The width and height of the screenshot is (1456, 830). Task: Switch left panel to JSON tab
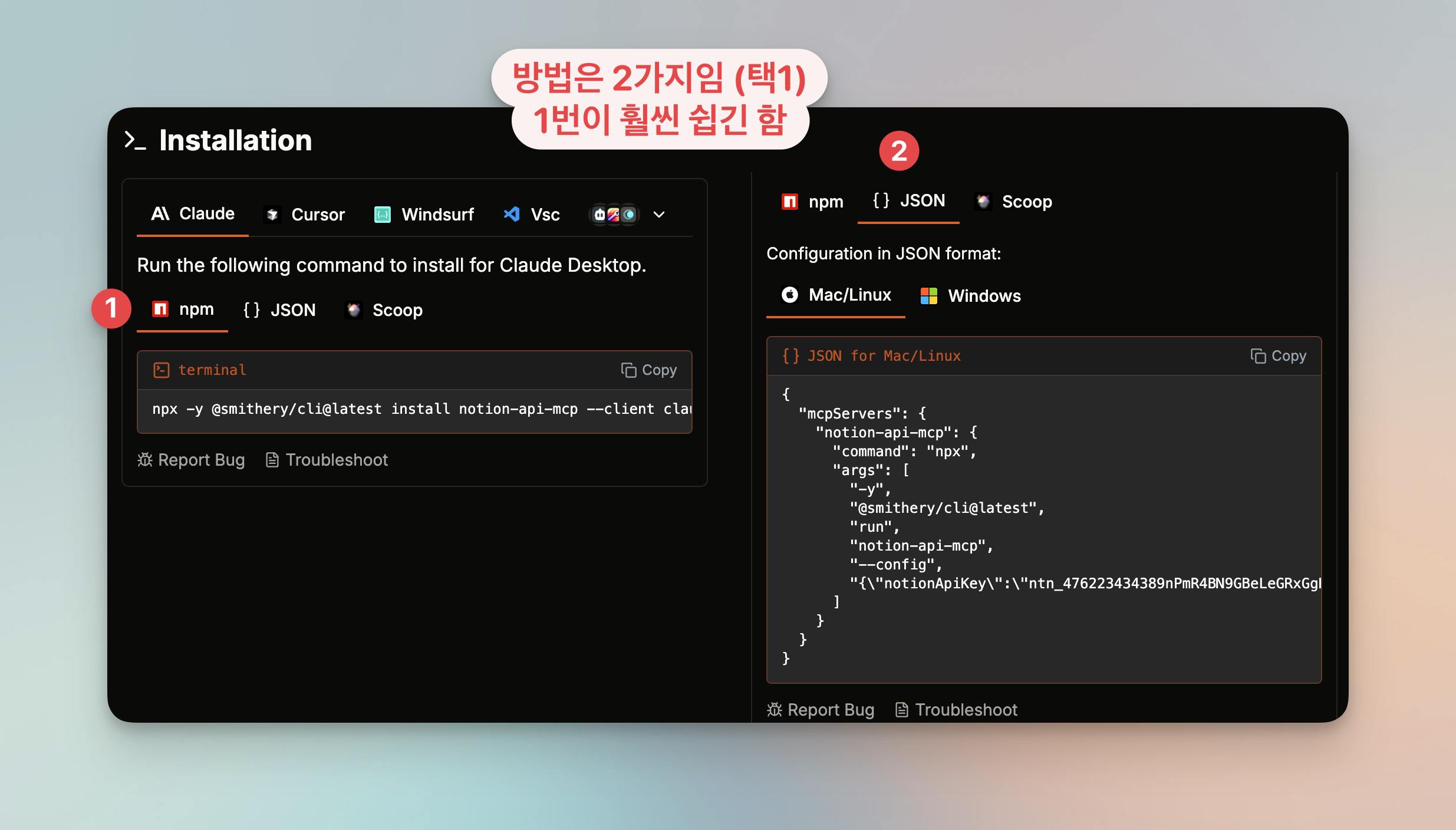tap(280, 310)
